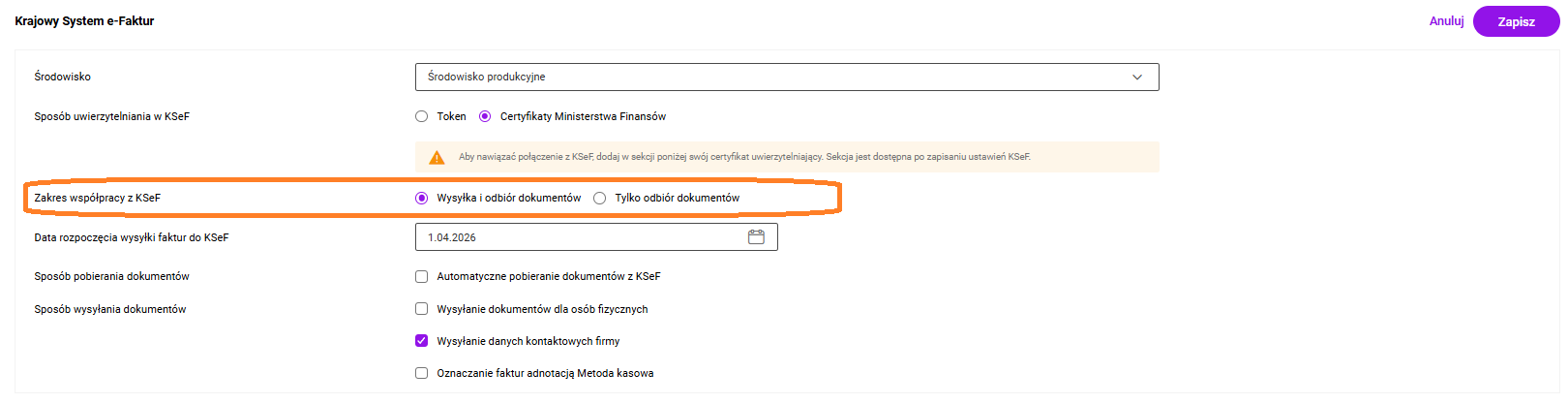Image resolution: width=1568 pixels, height=404 pixels.
Task: Click the Sposób uwierzytelniania w KSeF label
Action: (x=111, y=117)
